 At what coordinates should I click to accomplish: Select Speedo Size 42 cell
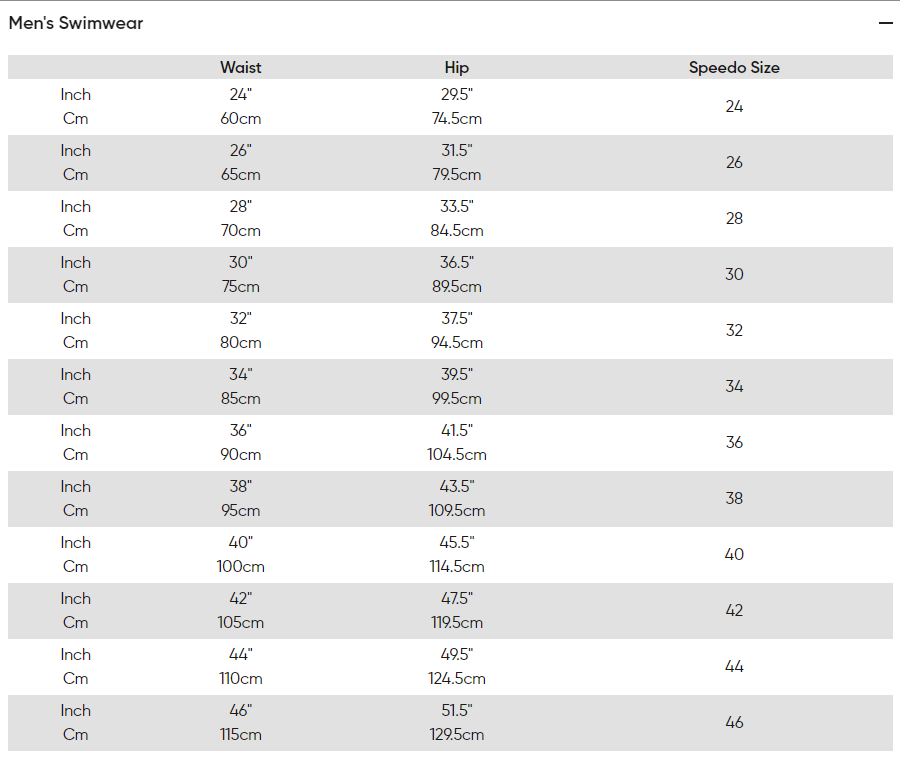click(x=734, y=610)
